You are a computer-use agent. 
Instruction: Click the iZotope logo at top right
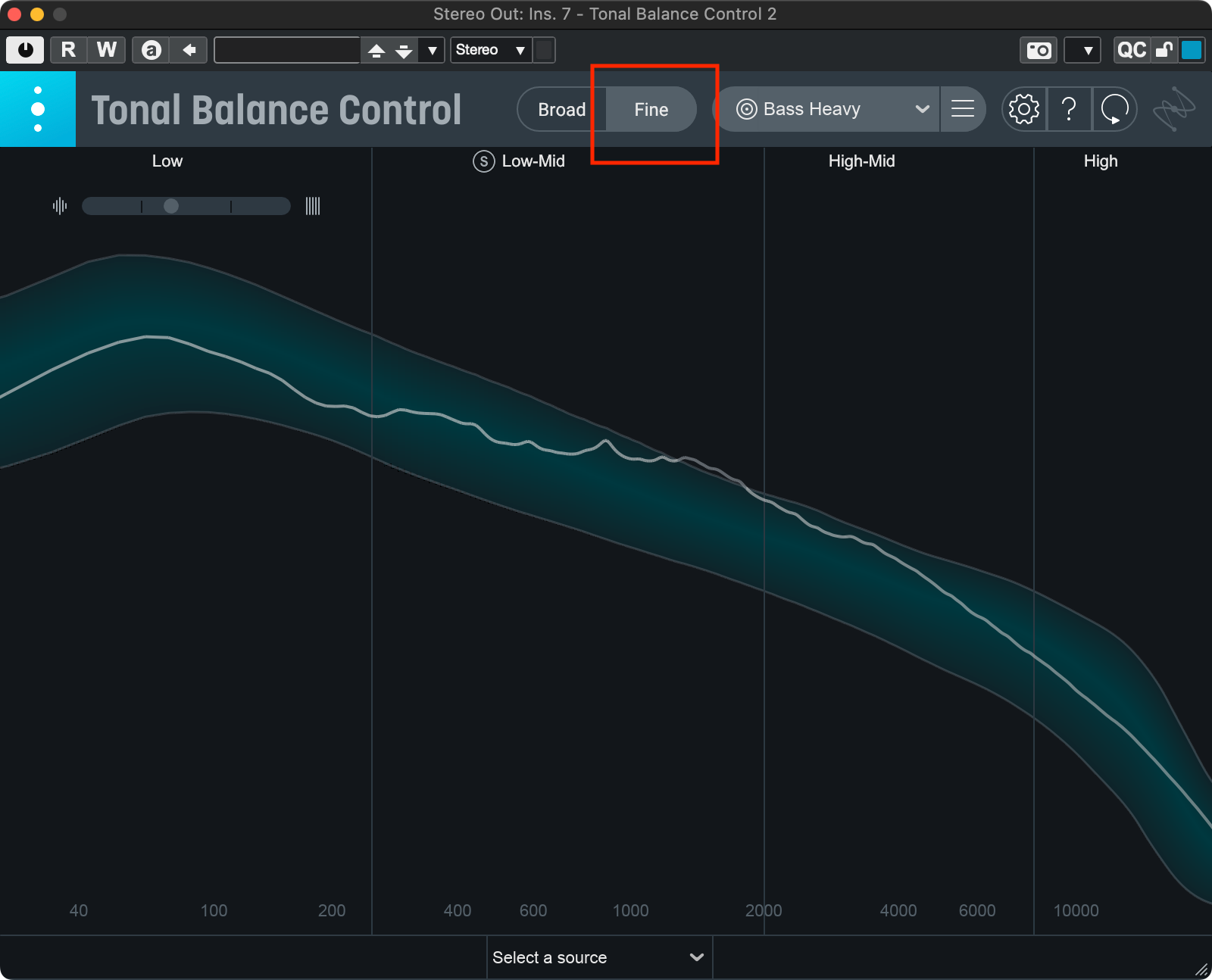tap(1173, 109)
